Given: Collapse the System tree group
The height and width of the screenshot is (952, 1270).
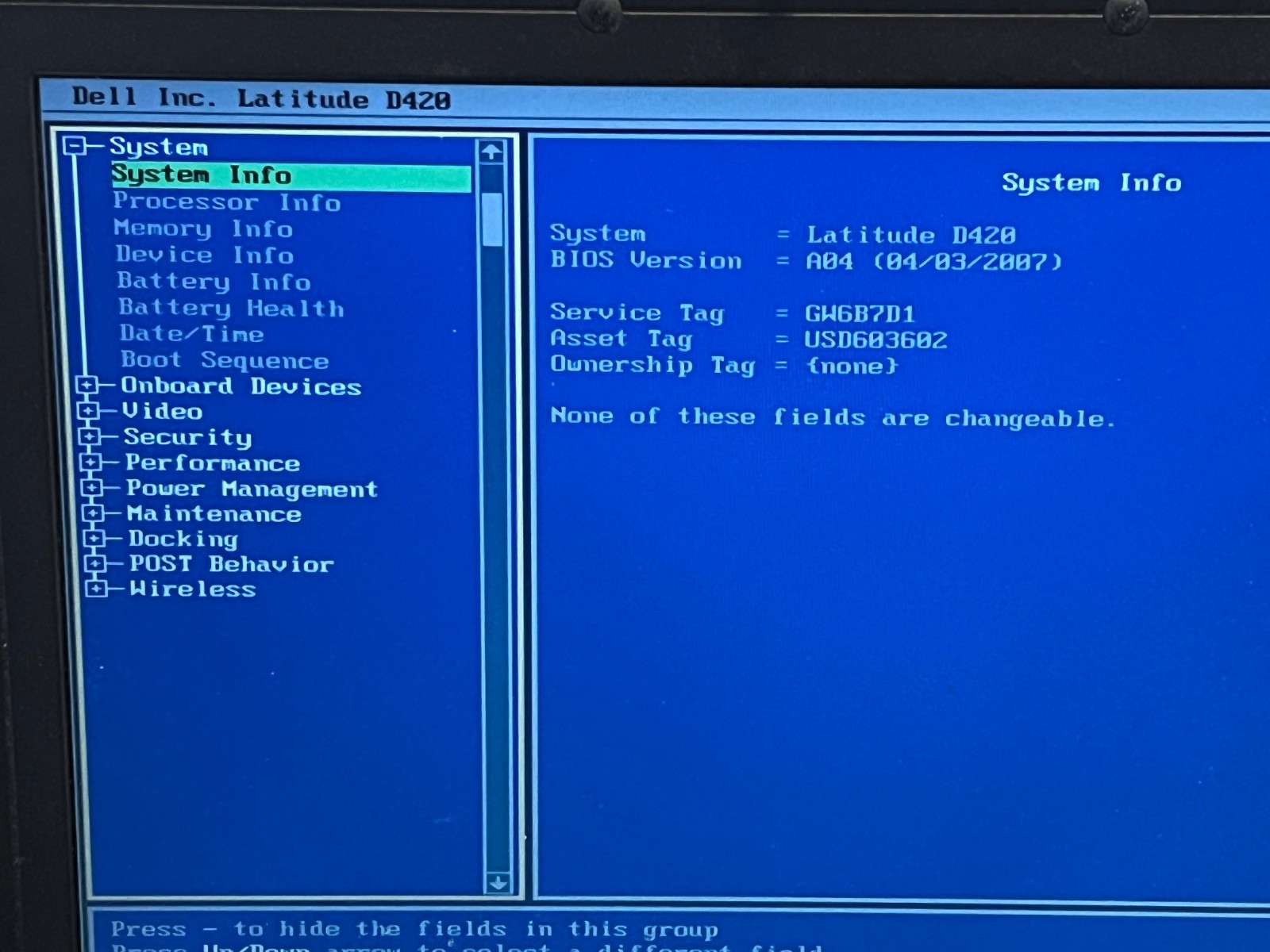Looking at the screenshot, I should tap(75, 146).
